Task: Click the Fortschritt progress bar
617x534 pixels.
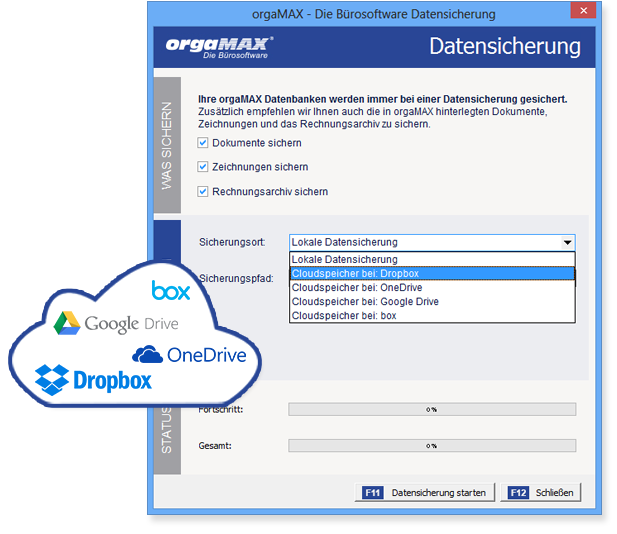Action: [432, 409]
